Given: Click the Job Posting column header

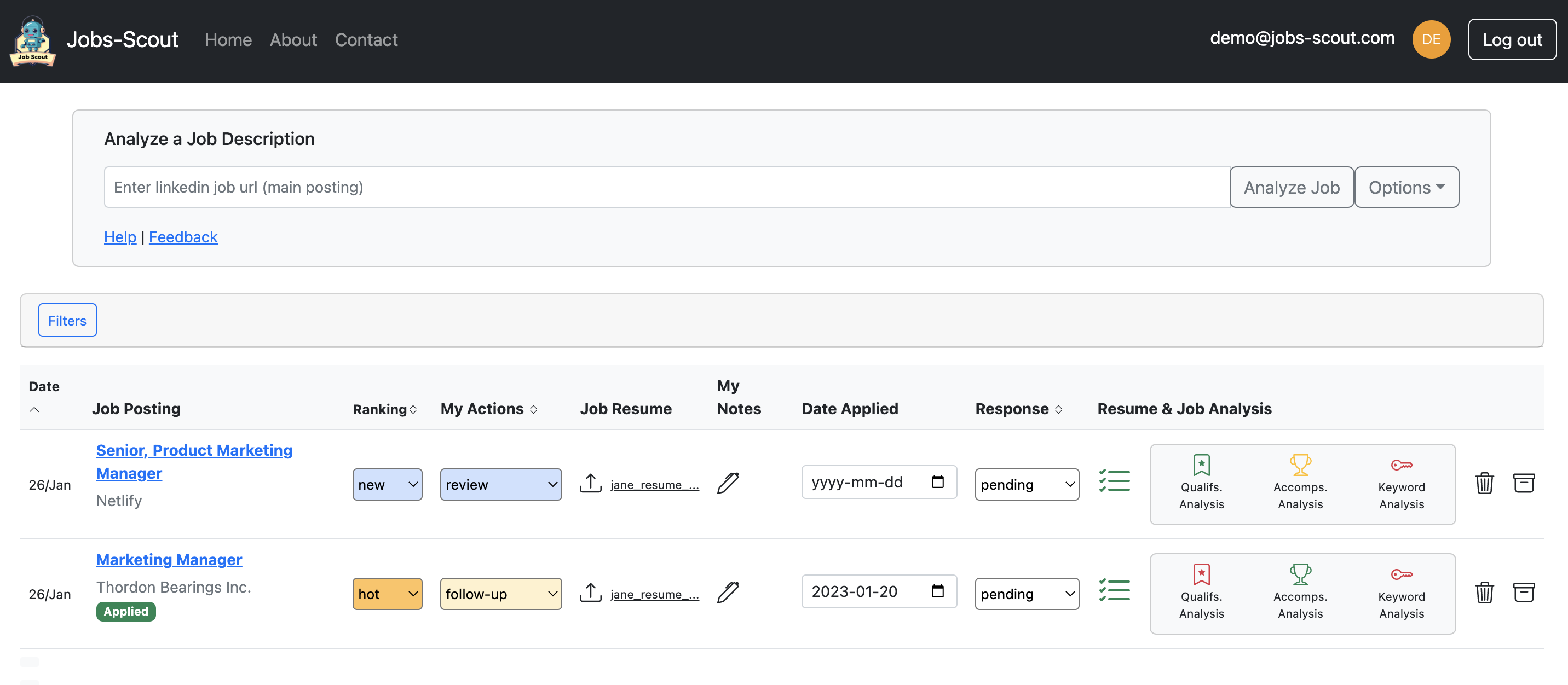Looking at the screenshot, I should coord(136,409).
